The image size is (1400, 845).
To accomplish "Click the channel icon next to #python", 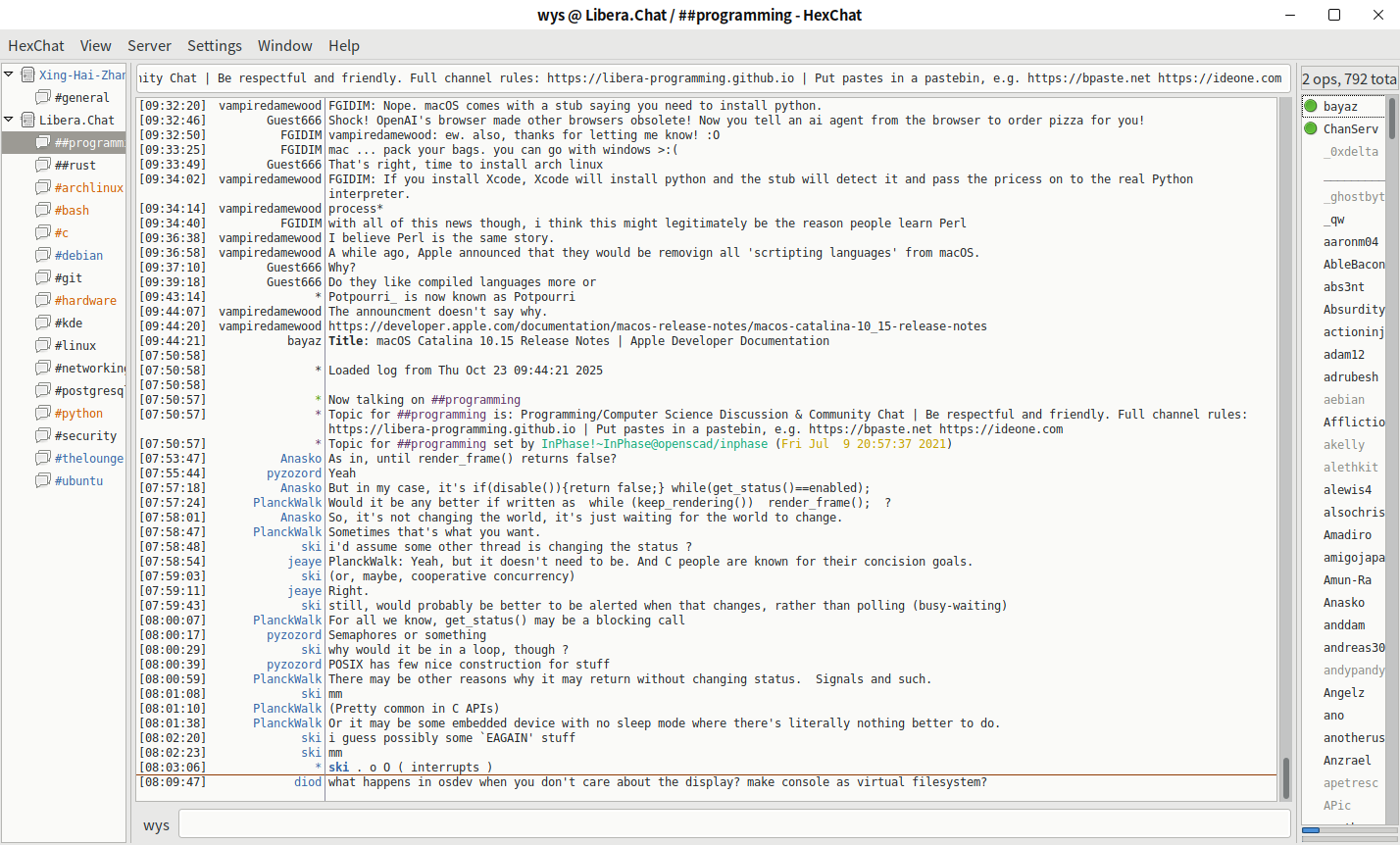I will (x=43, y=413).
